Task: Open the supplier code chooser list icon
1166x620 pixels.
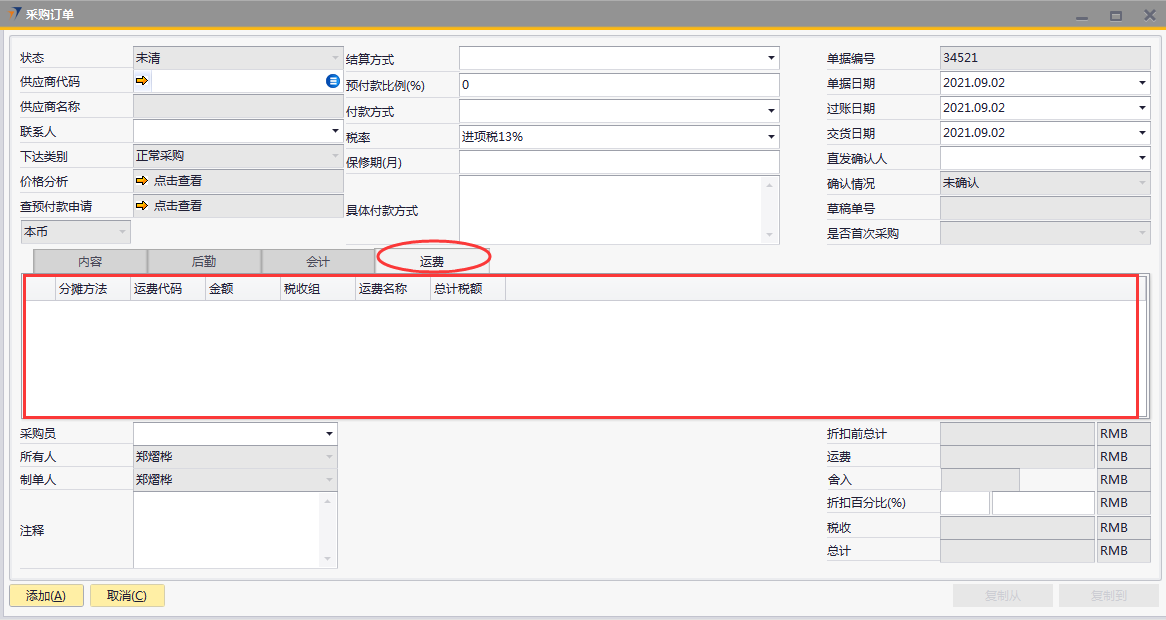Action: 332,81
